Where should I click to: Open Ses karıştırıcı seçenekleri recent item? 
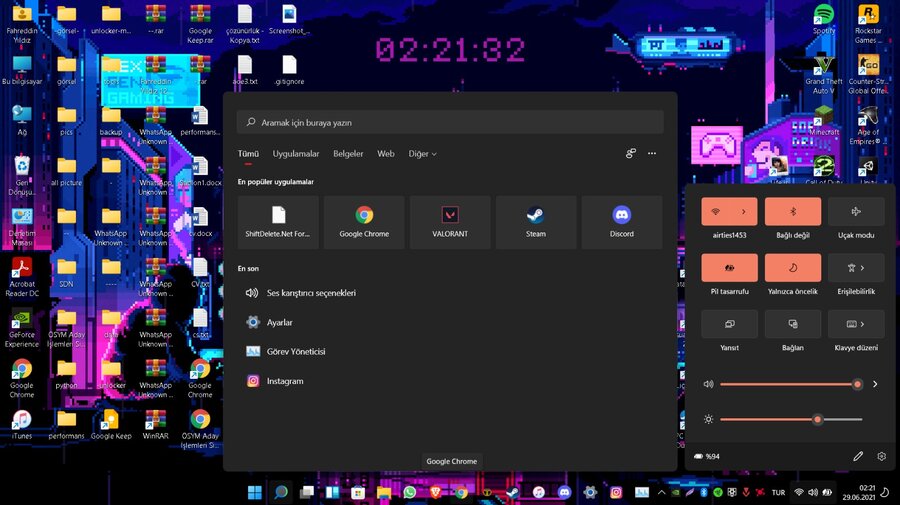click(x=310, y=293)
